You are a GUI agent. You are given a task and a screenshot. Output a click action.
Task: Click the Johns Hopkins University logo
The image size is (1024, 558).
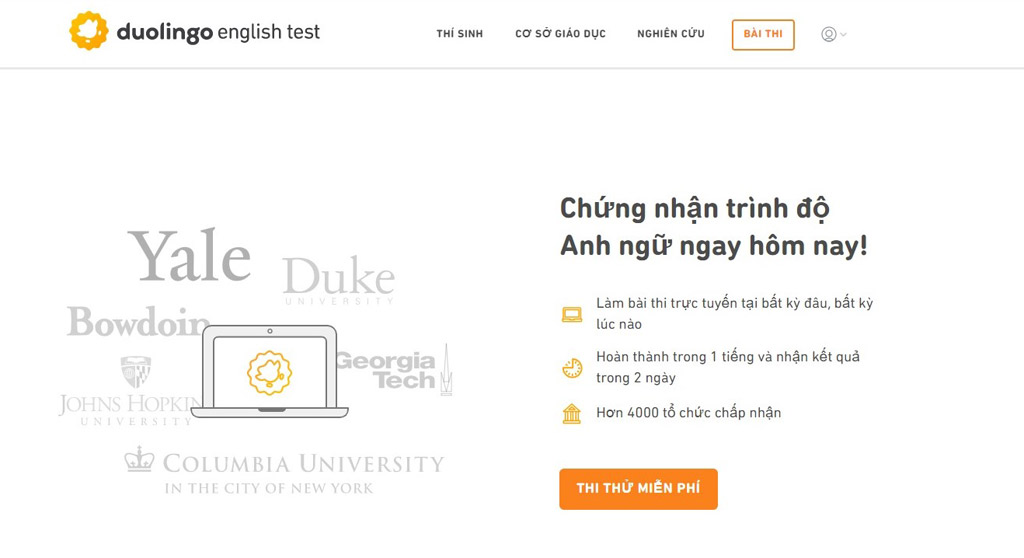point(129,391)
